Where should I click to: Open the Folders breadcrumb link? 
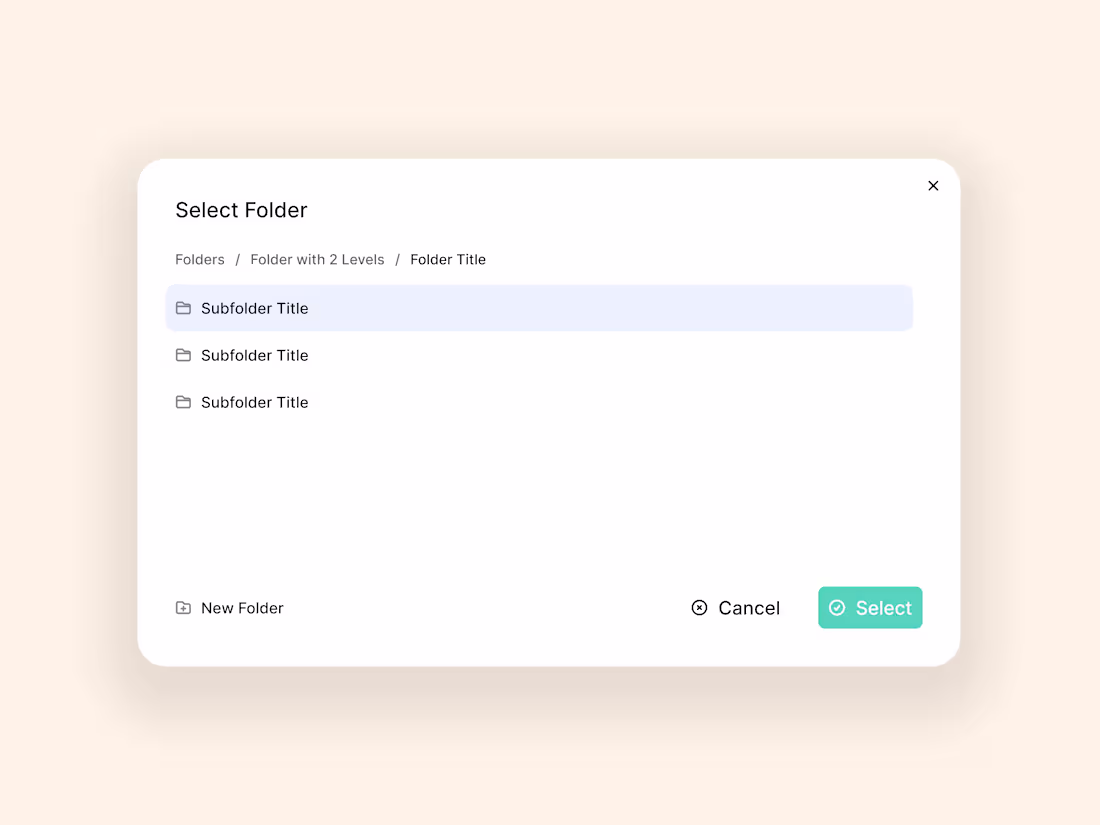point(199,259)
